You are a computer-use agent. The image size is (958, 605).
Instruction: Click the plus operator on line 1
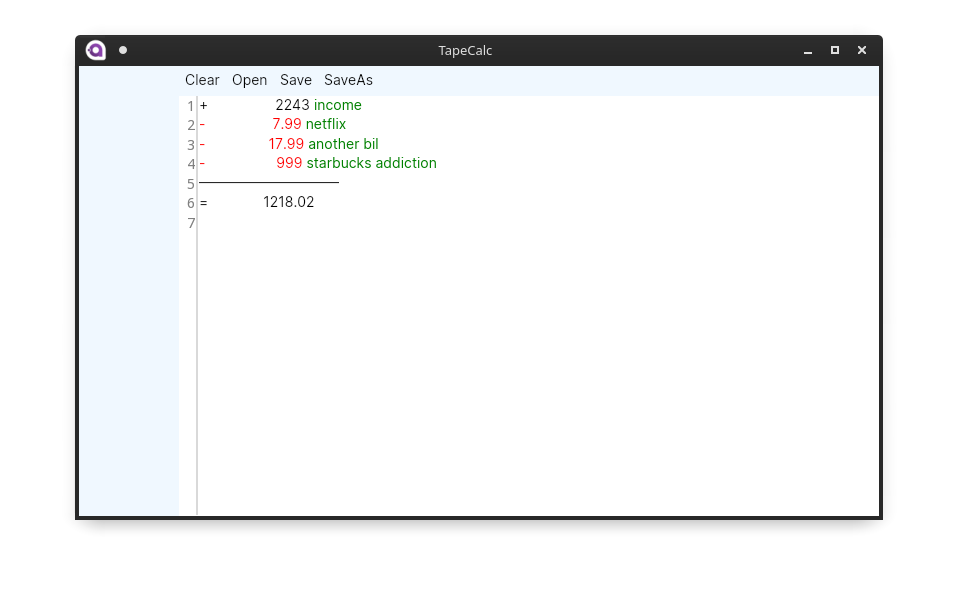203,106
